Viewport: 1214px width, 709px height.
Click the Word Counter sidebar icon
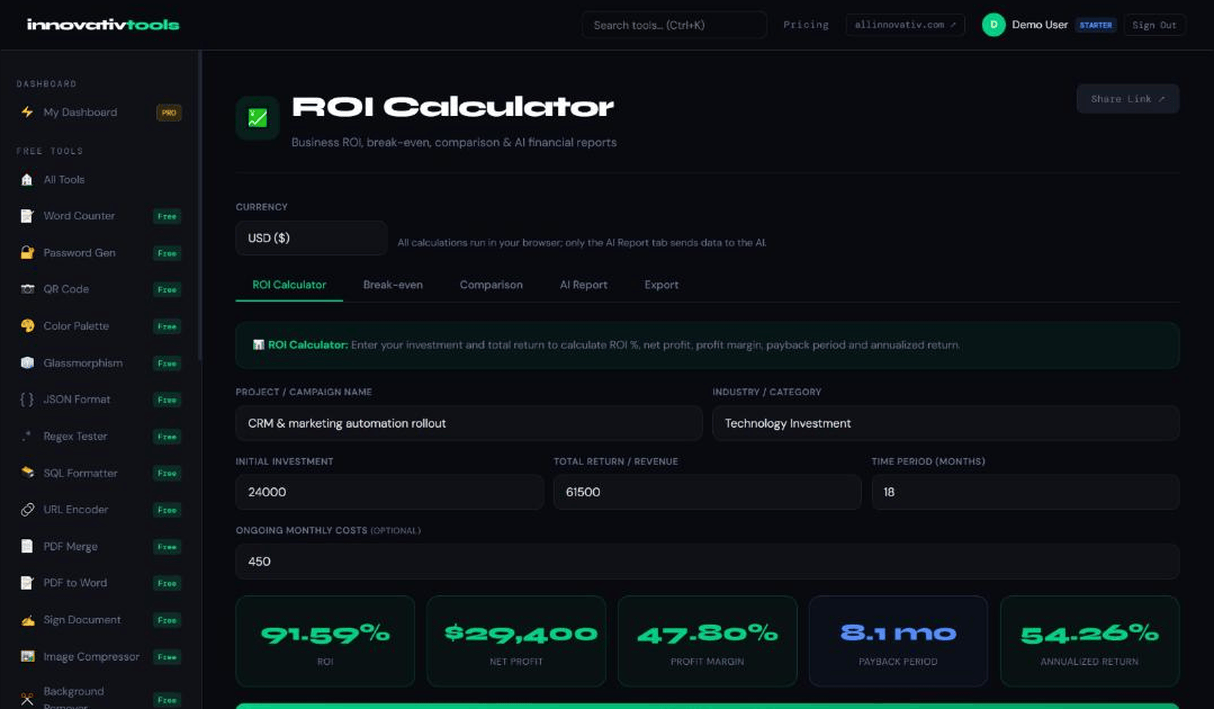pyautogui.click(x=27, y=216)
